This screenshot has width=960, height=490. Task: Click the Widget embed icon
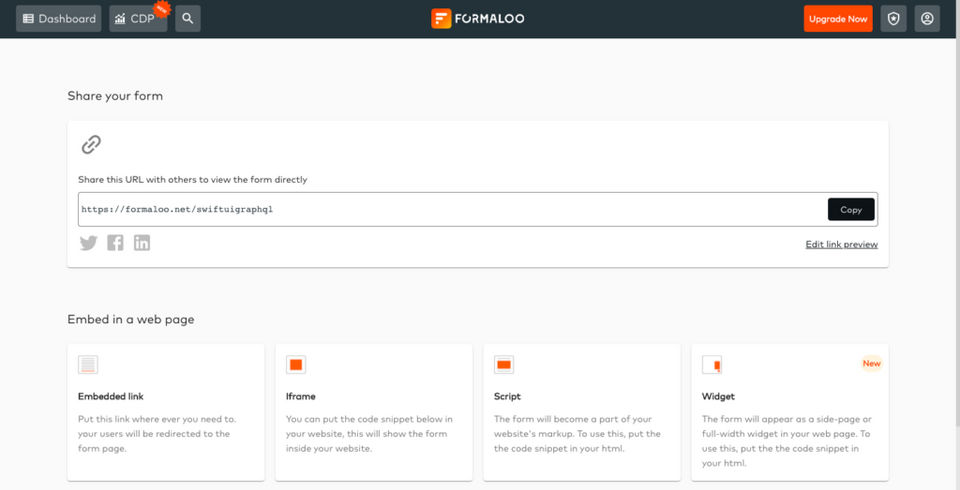[x=712, y=365]
